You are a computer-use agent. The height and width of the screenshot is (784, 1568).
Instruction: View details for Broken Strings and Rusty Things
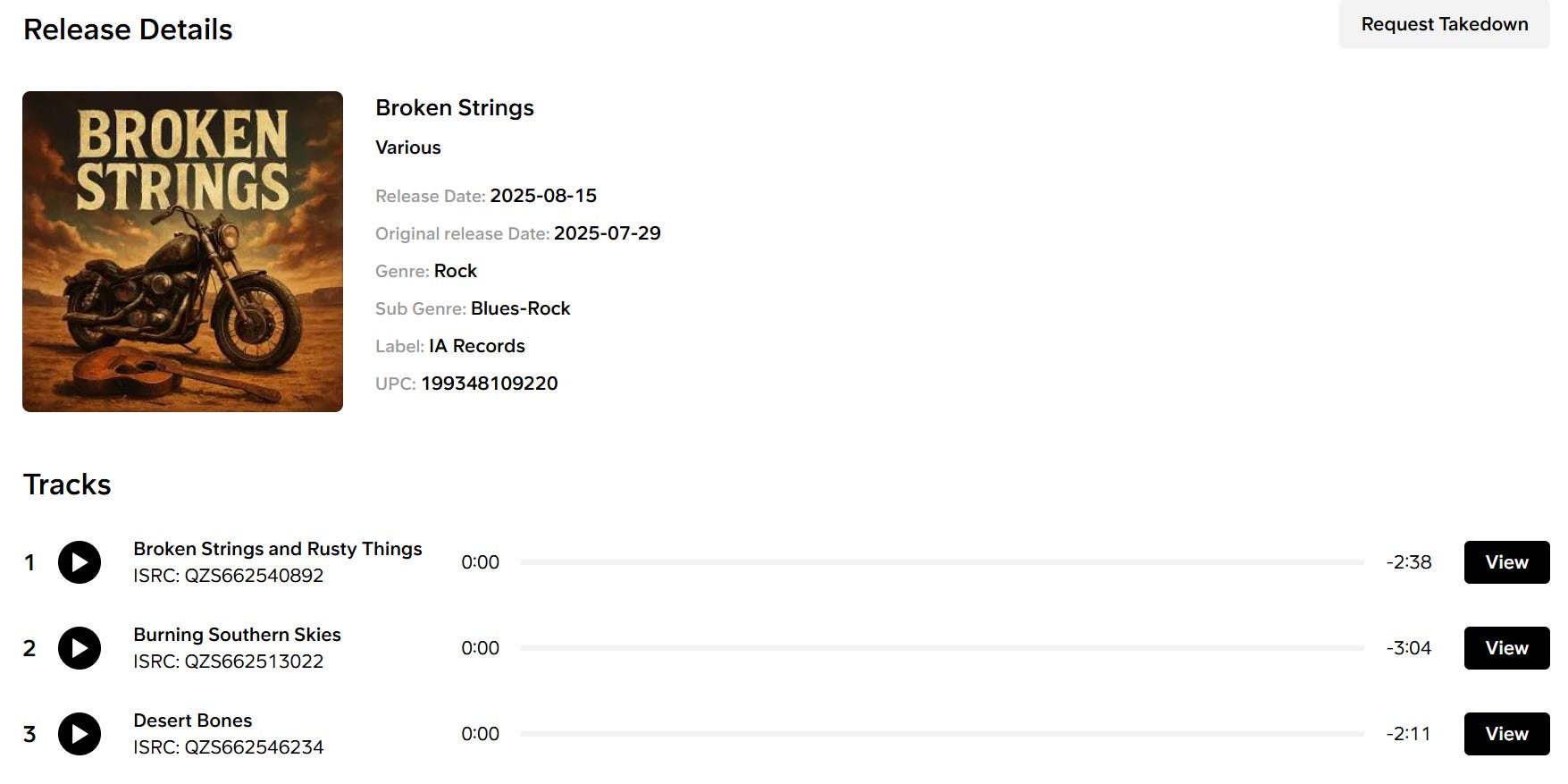point(1506,562)
